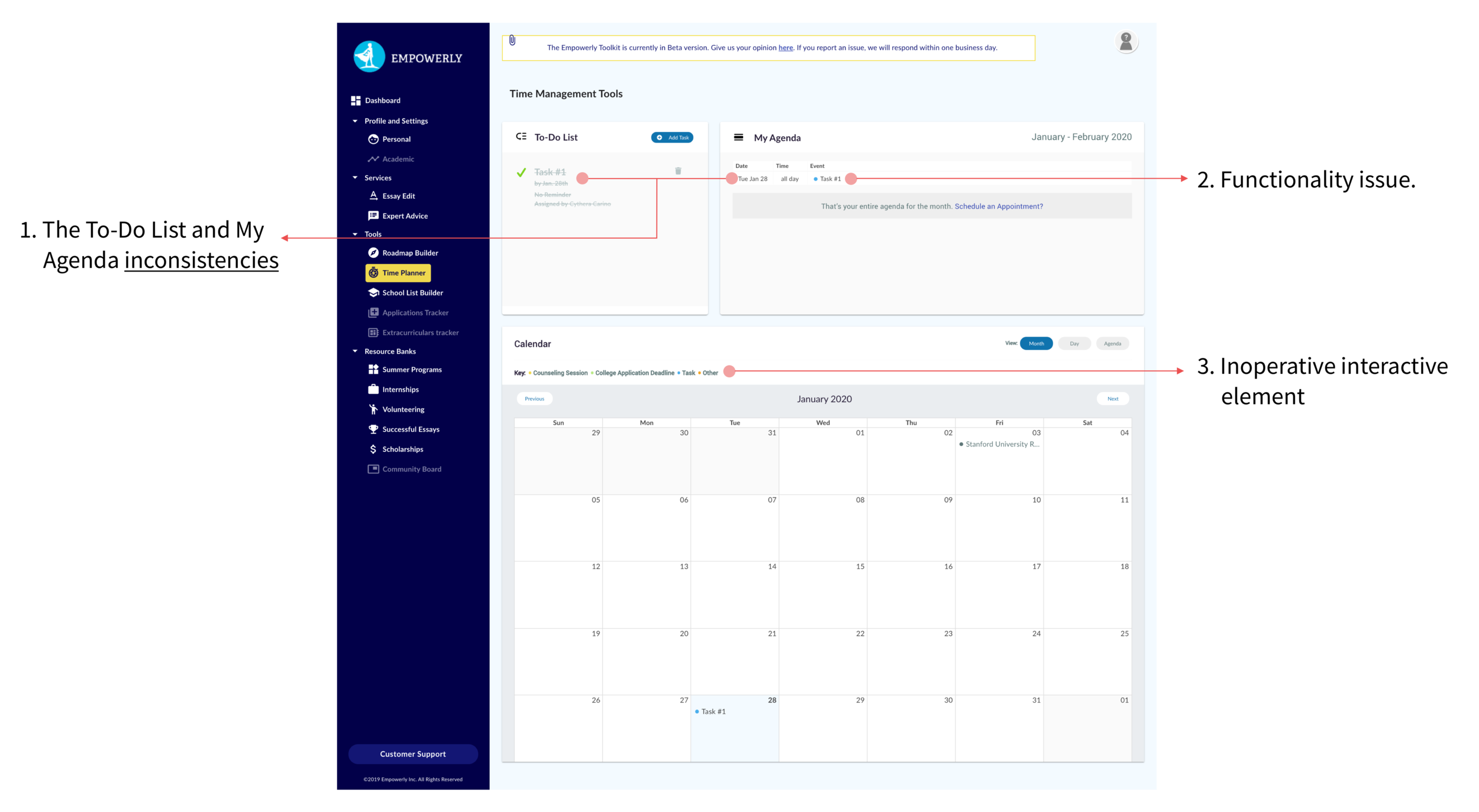Open Scholarships in the sidebar

402,449
